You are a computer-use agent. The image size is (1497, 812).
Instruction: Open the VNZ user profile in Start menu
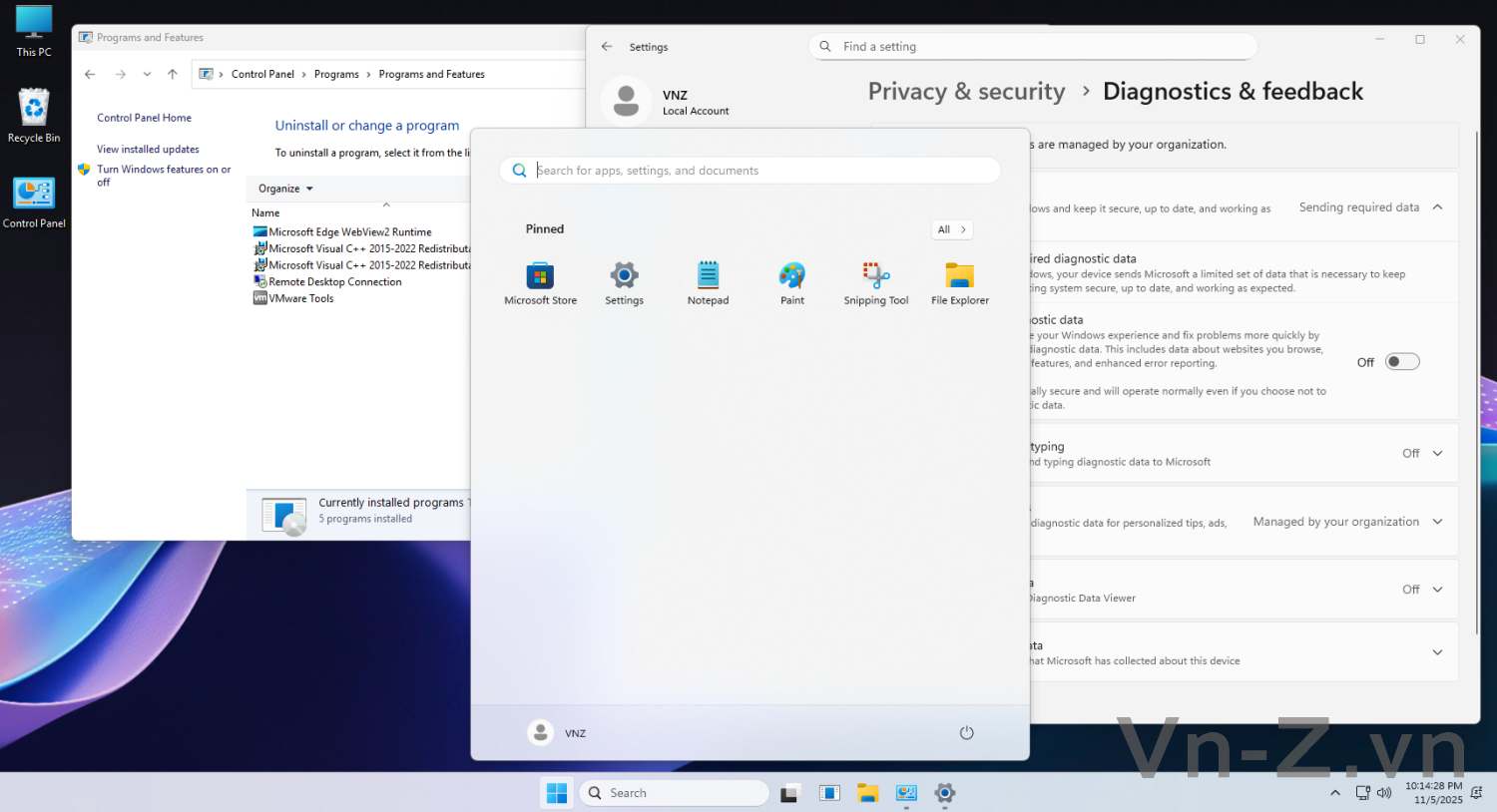click(x=557, y=733)
